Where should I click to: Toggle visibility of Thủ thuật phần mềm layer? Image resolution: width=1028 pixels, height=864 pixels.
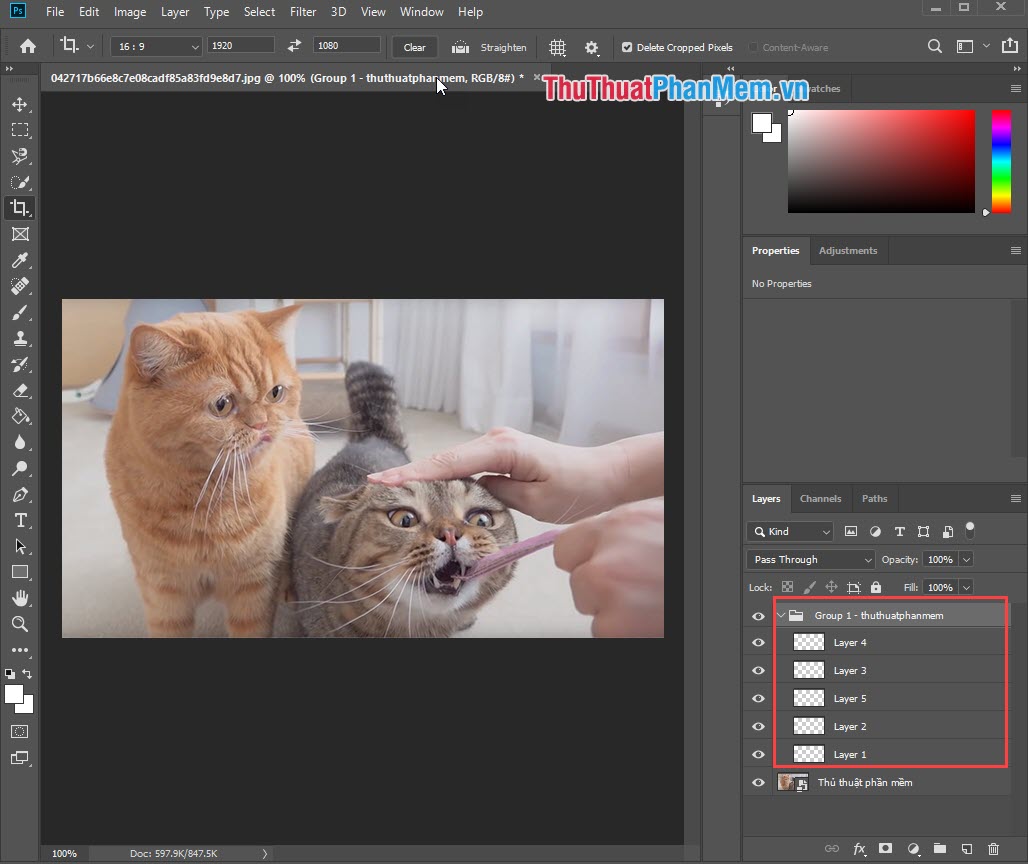[x=757, y=782]
